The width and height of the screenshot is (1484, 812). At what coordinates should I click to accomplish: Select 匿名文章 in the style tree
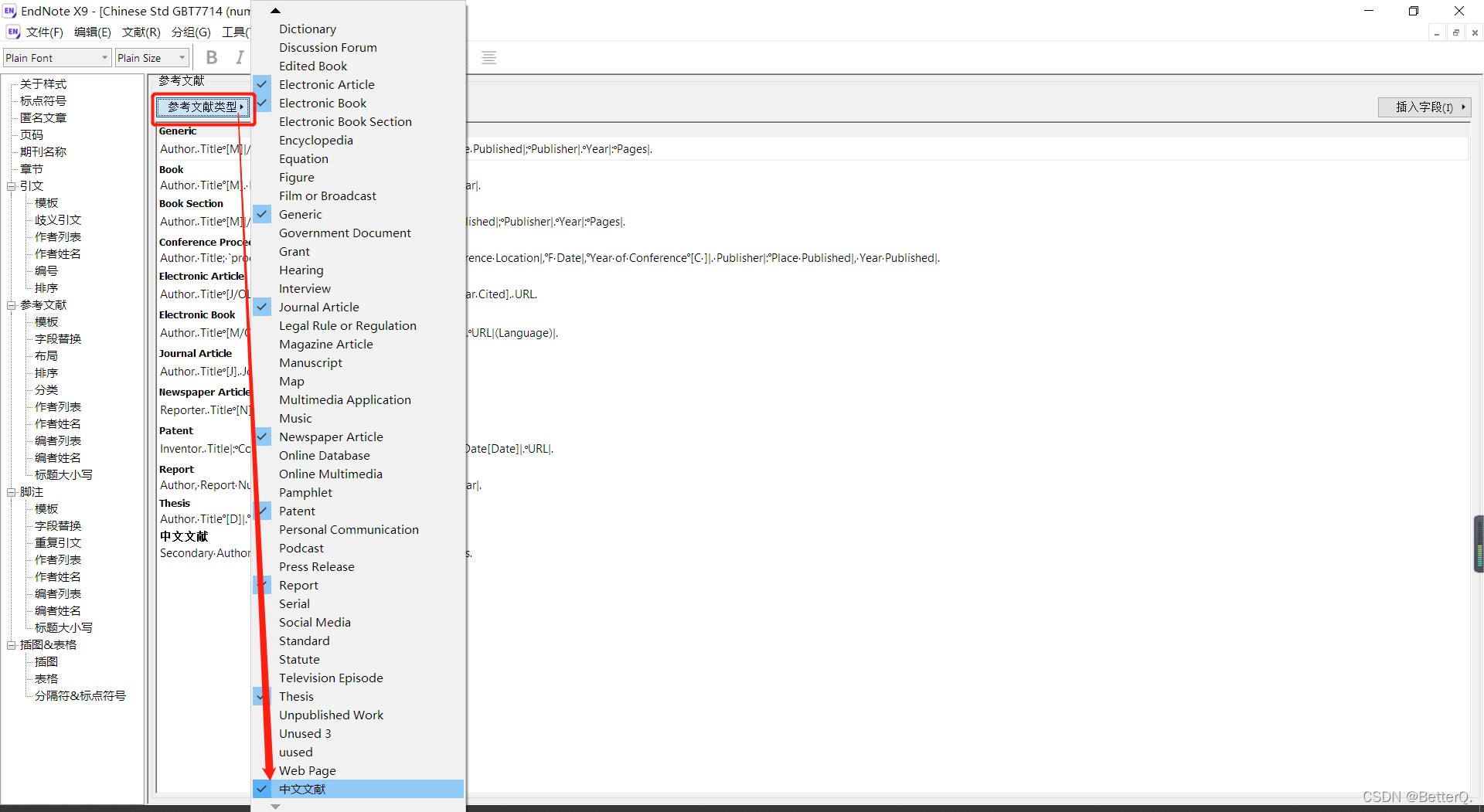click(x=43, y=118)
